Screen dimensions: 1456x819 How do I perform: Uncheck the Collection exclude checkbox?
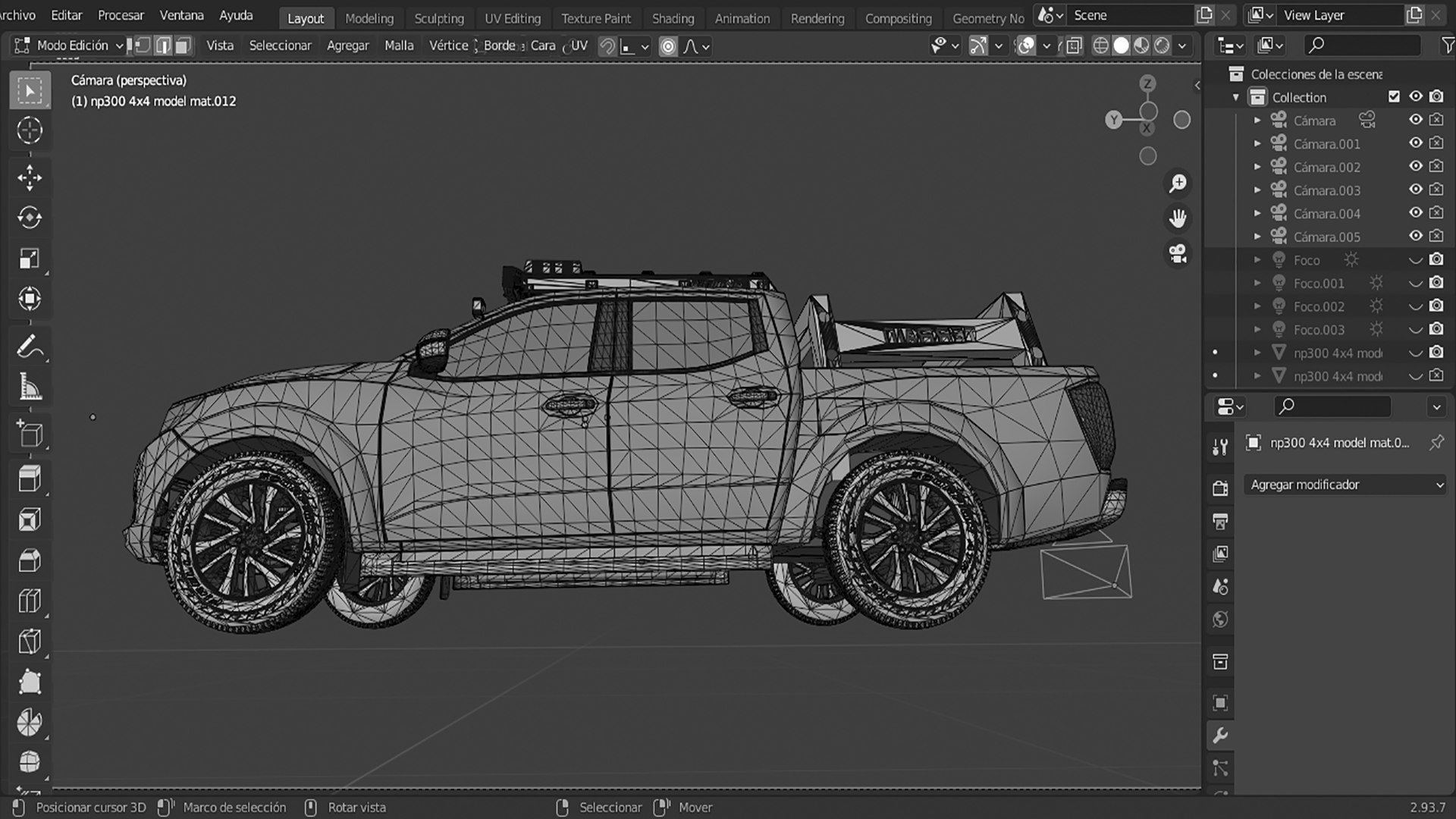[1394, 96]
